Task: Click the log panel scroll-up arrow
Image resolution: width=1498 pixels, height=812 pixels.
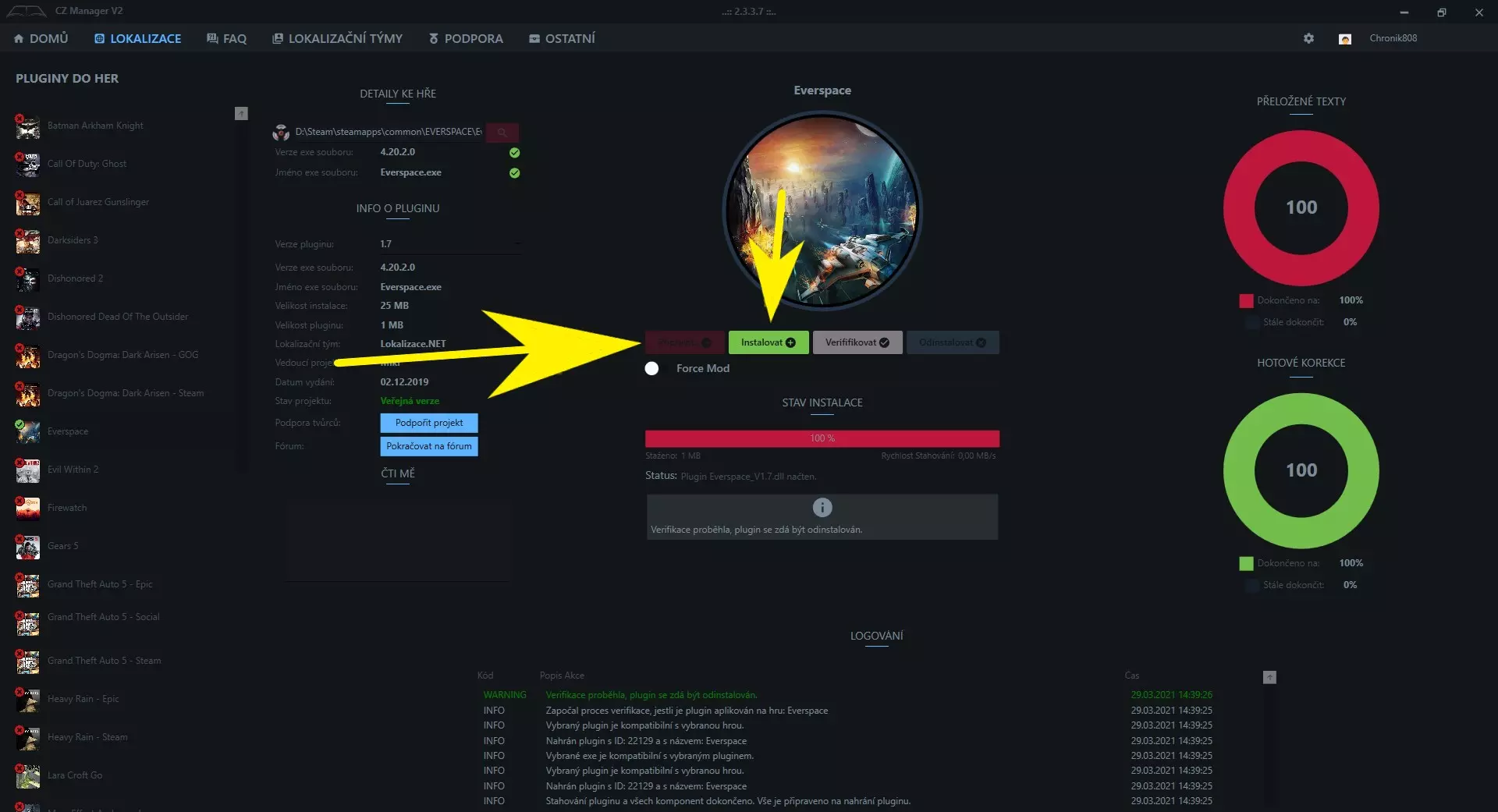Action: tap(1269, 677)
